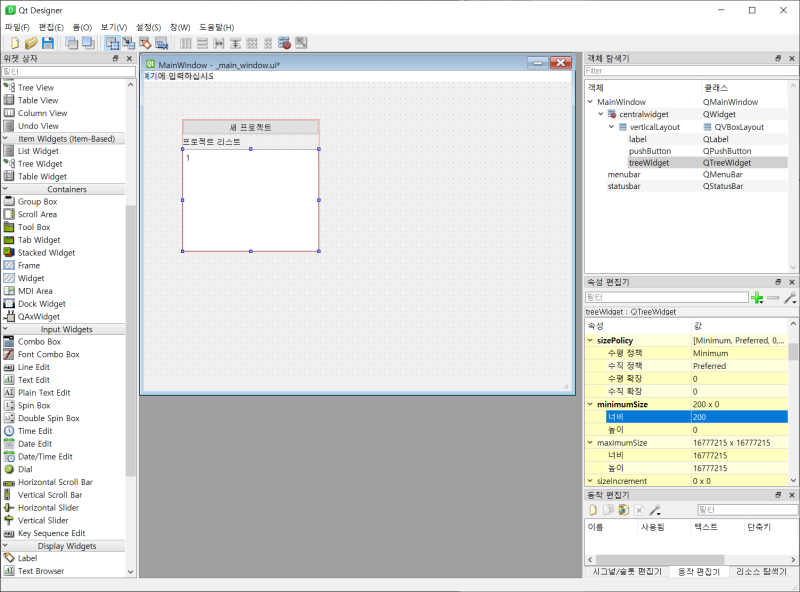Apply Lay Out Vertically from the toolbar
The height and width of the screenshot is (592, 800).
pos(202,43)
